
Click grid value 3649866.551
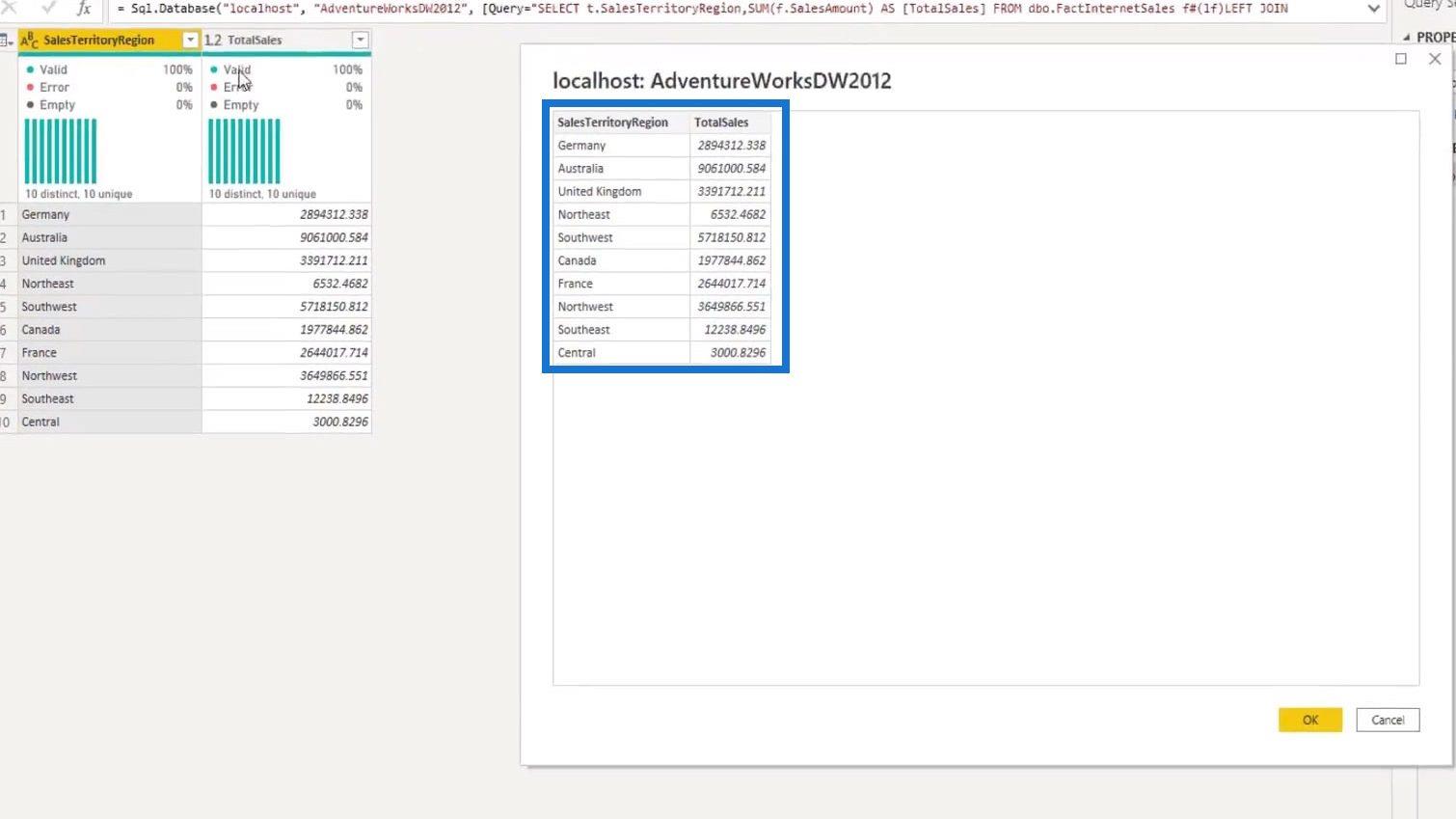[286, 376]
